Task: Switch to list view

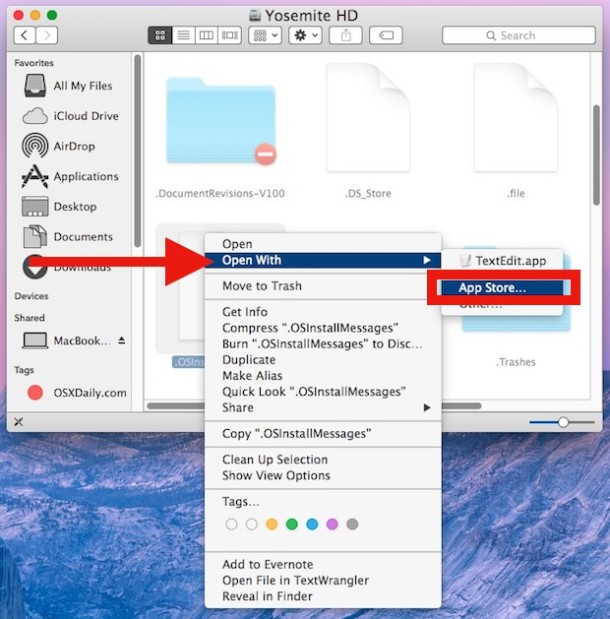Action: (x=183, y=36)
